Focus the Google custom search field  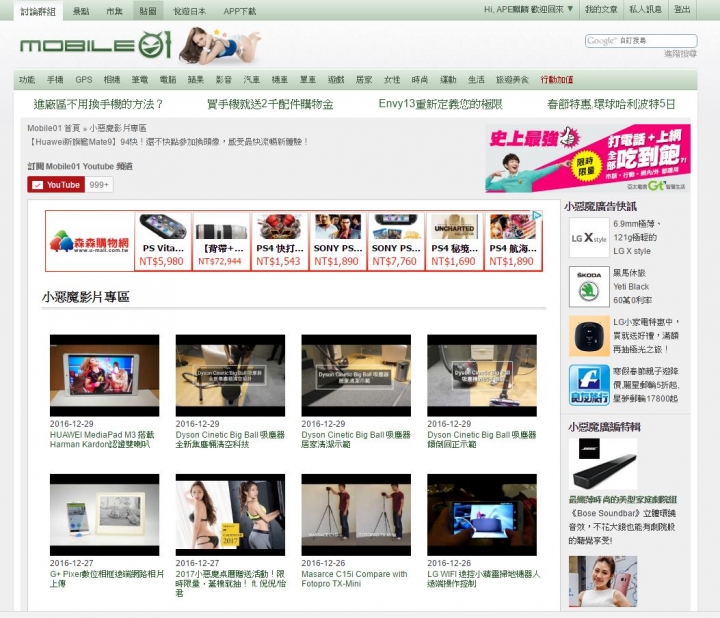(x=641, y=41)
